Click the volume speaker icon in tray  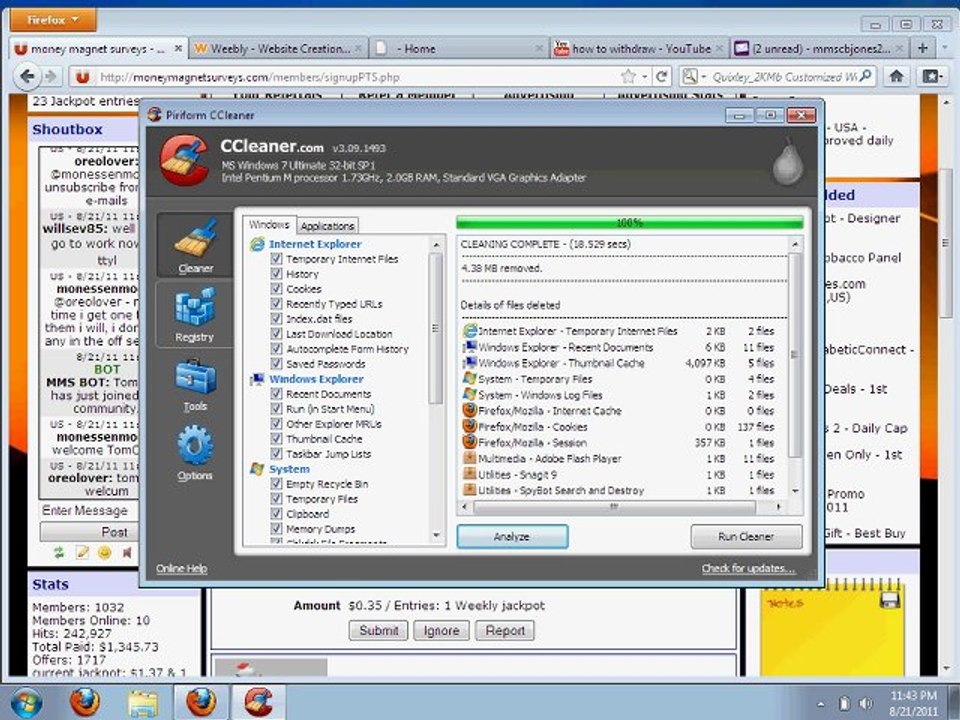click(x=866, y=703)
